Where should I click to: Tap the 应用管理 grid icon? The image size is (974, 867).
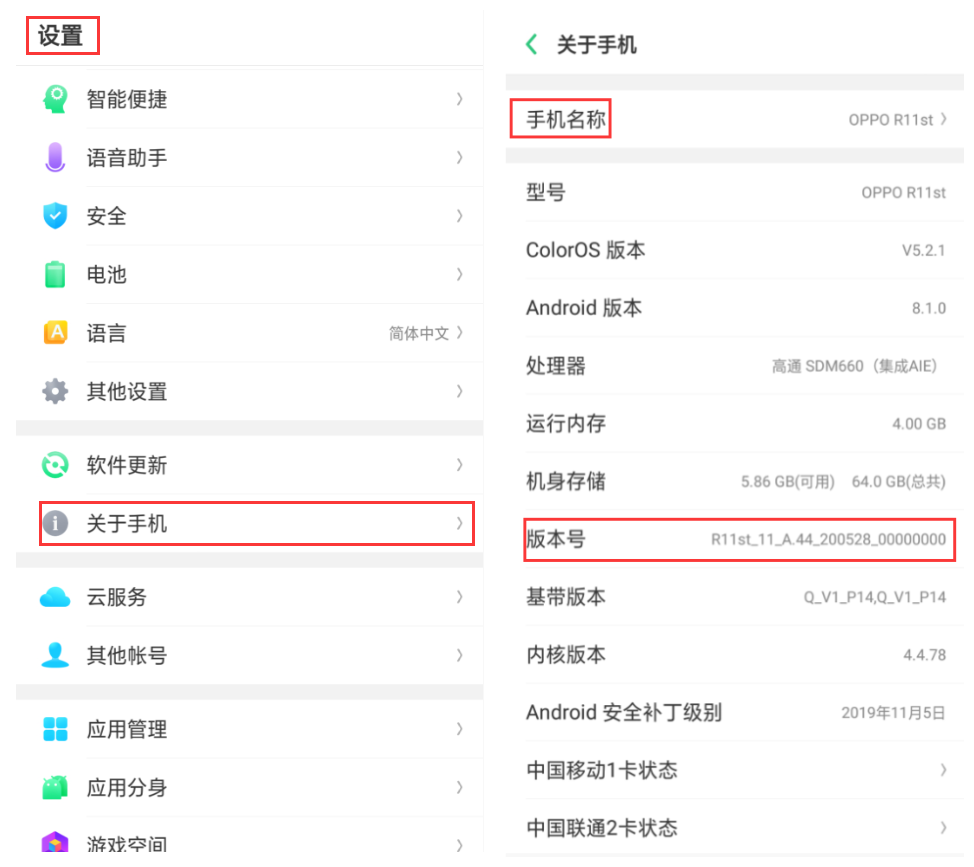[x=55, y=729]
